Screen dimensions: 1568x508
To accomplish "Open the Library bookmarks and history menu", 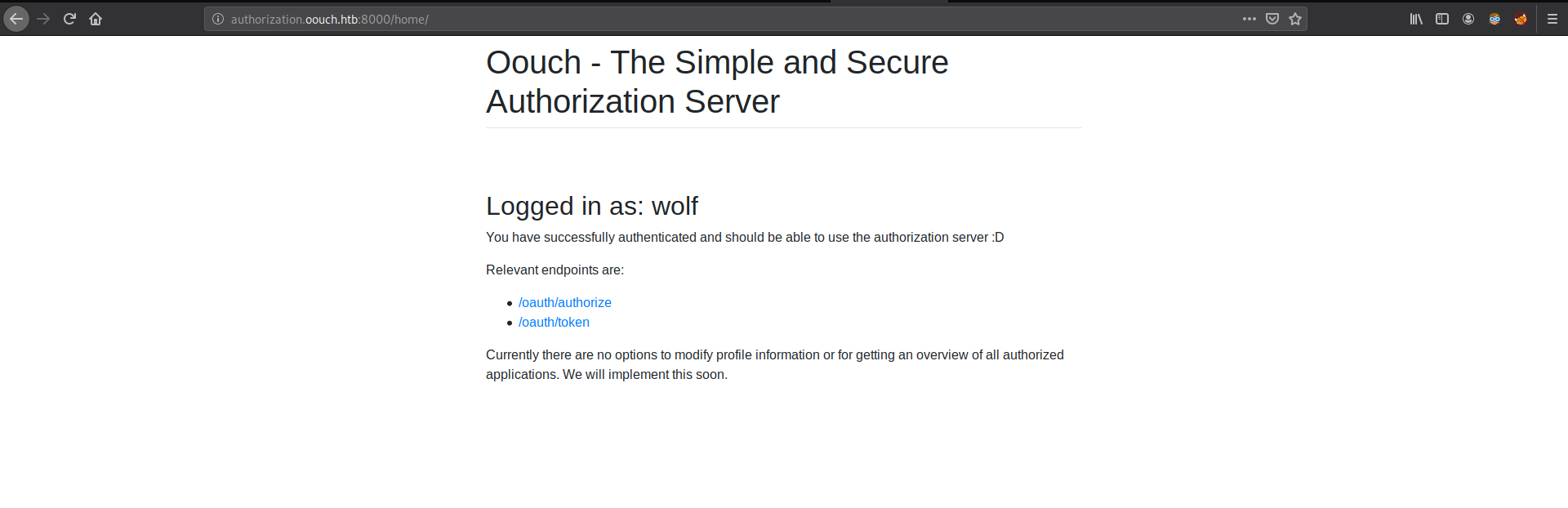I will pos(1416,19).
